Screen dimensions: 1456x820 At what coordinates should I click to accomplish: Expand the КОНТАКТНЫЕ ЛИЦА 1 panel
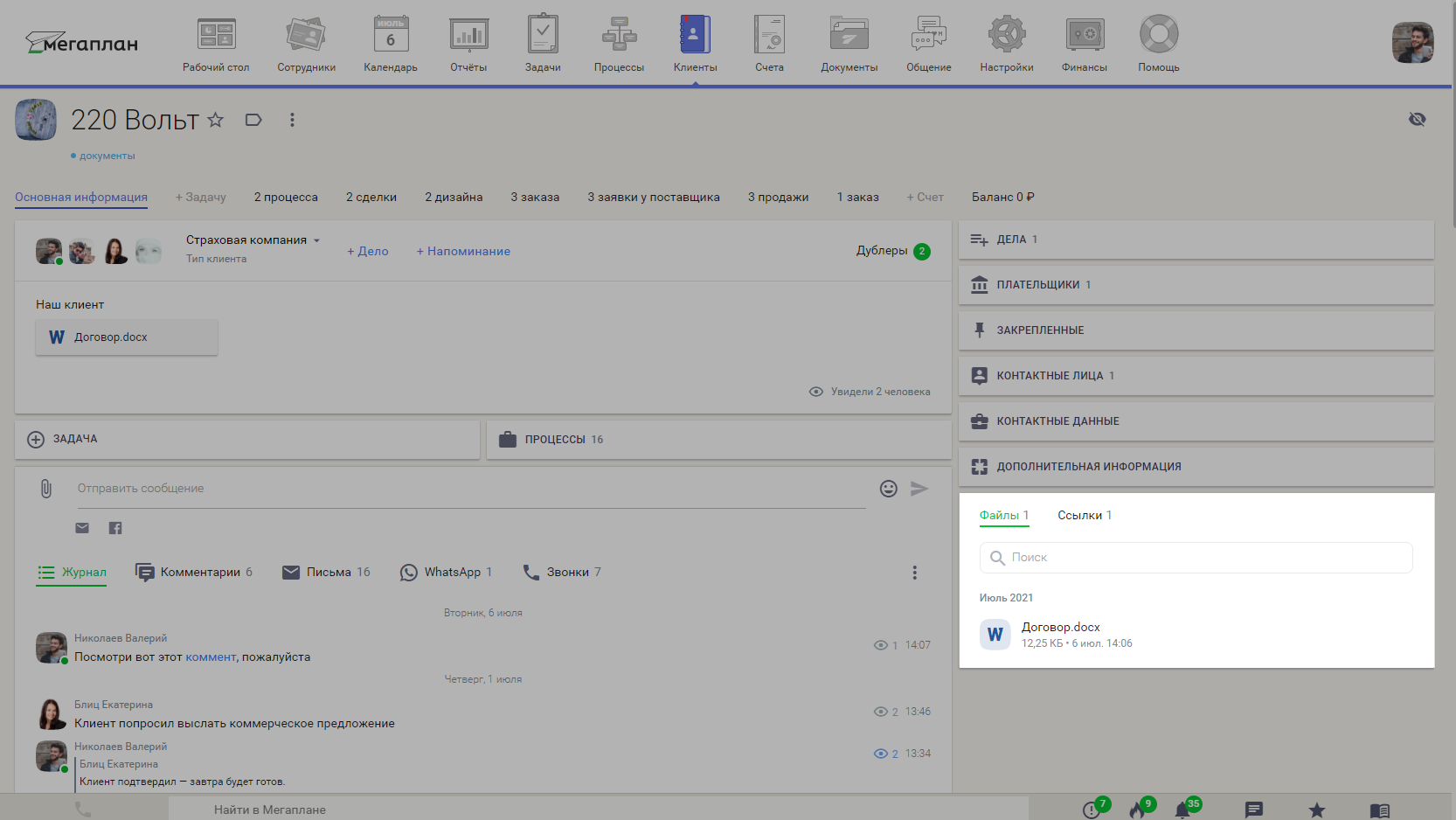[1196, 376]
